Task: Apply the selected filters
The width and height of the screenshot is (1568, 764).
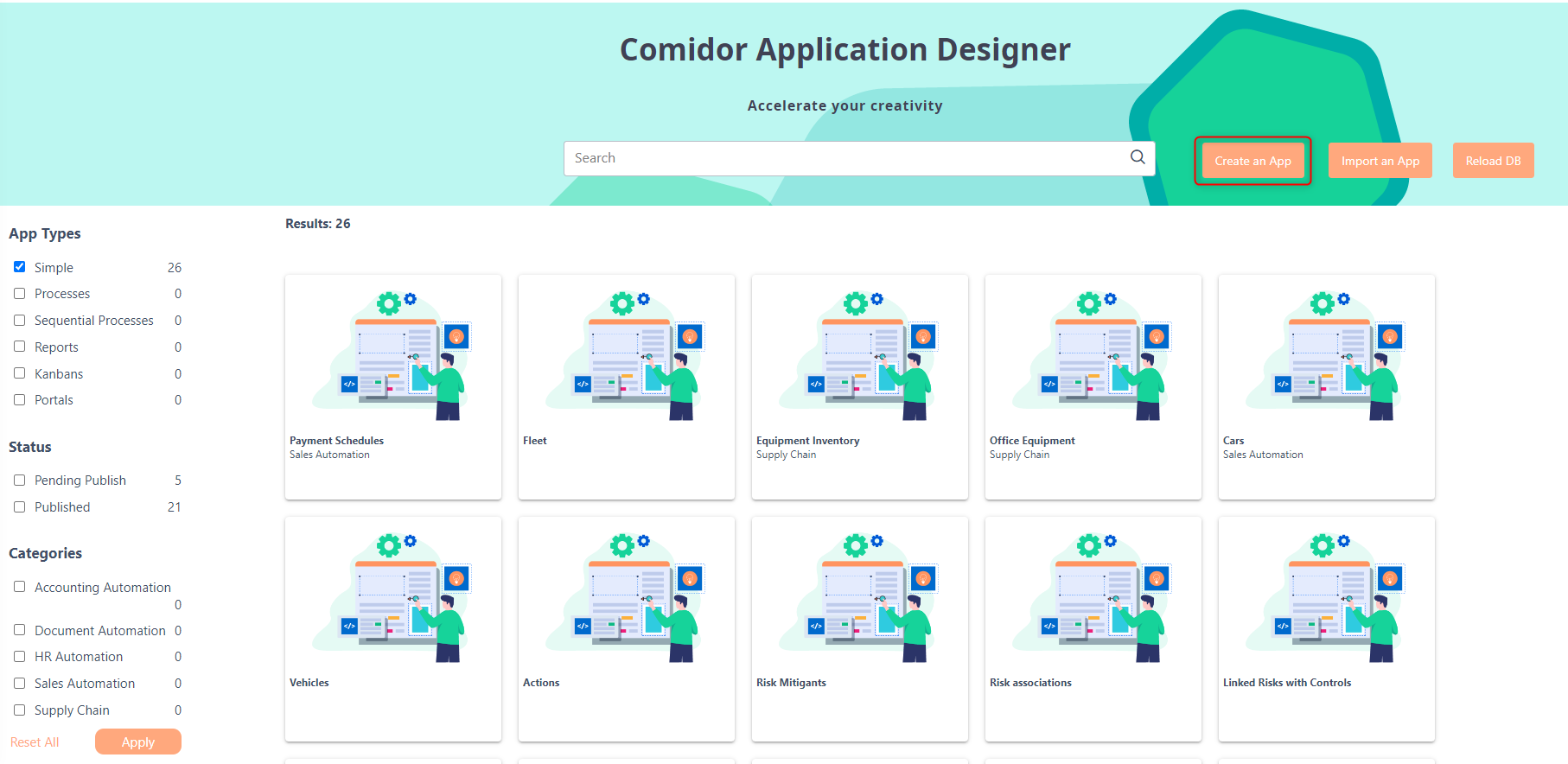Action: coord(138,742)
